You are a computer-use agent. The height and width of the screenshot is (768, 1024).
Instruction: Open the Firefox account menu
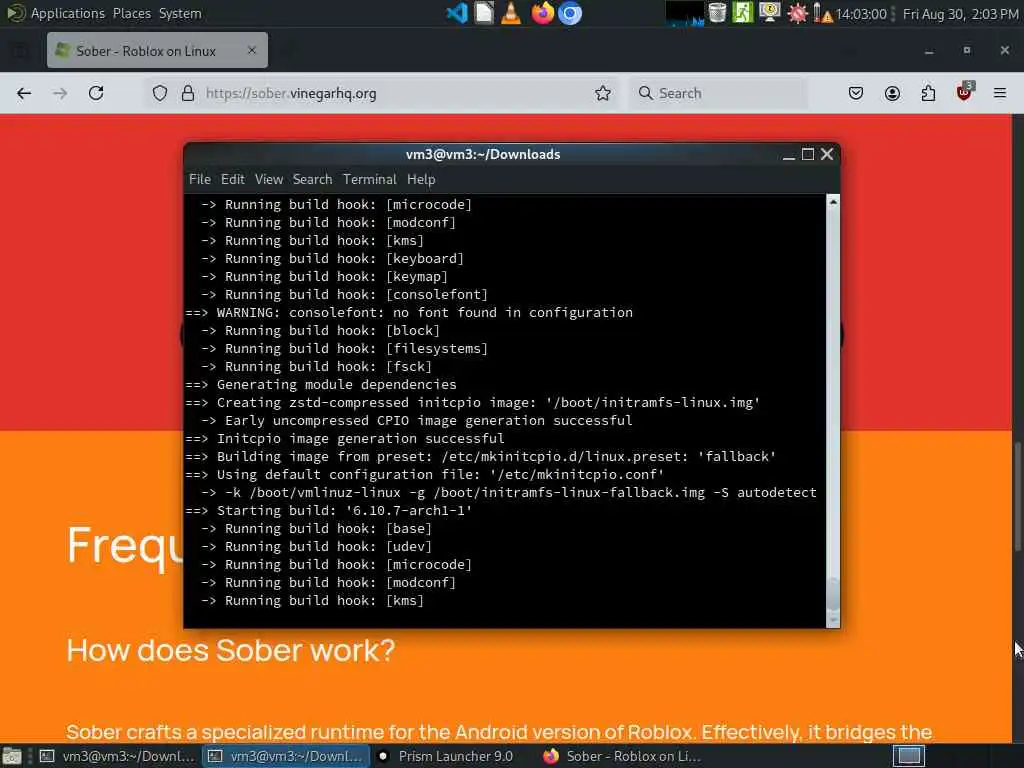coord(892,93)
